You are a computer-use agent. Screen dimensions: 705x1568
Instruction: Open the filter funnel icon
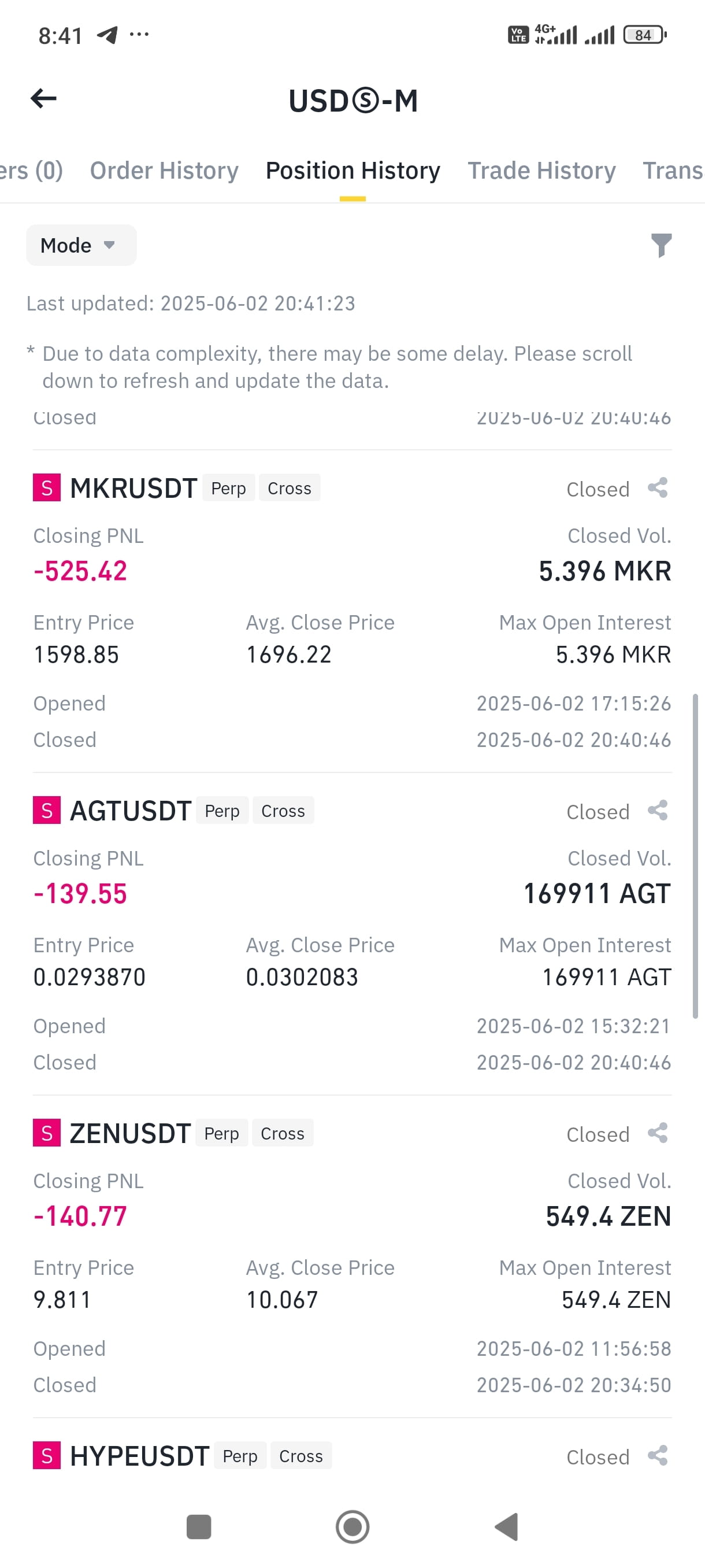click(x=661, y=245)
